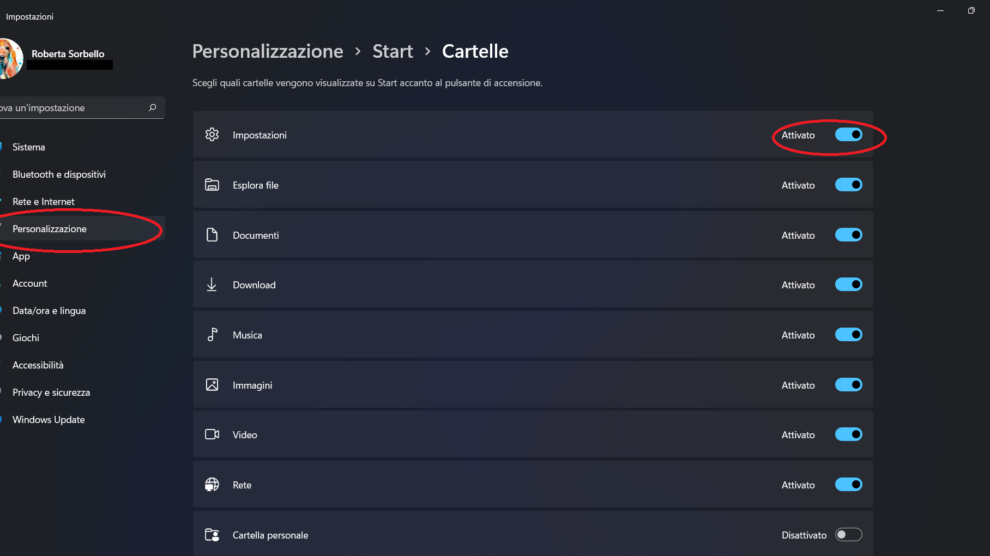Screen dimensions: 990x556
Task: Click the Musica note icon
Action: pos(212,335)
